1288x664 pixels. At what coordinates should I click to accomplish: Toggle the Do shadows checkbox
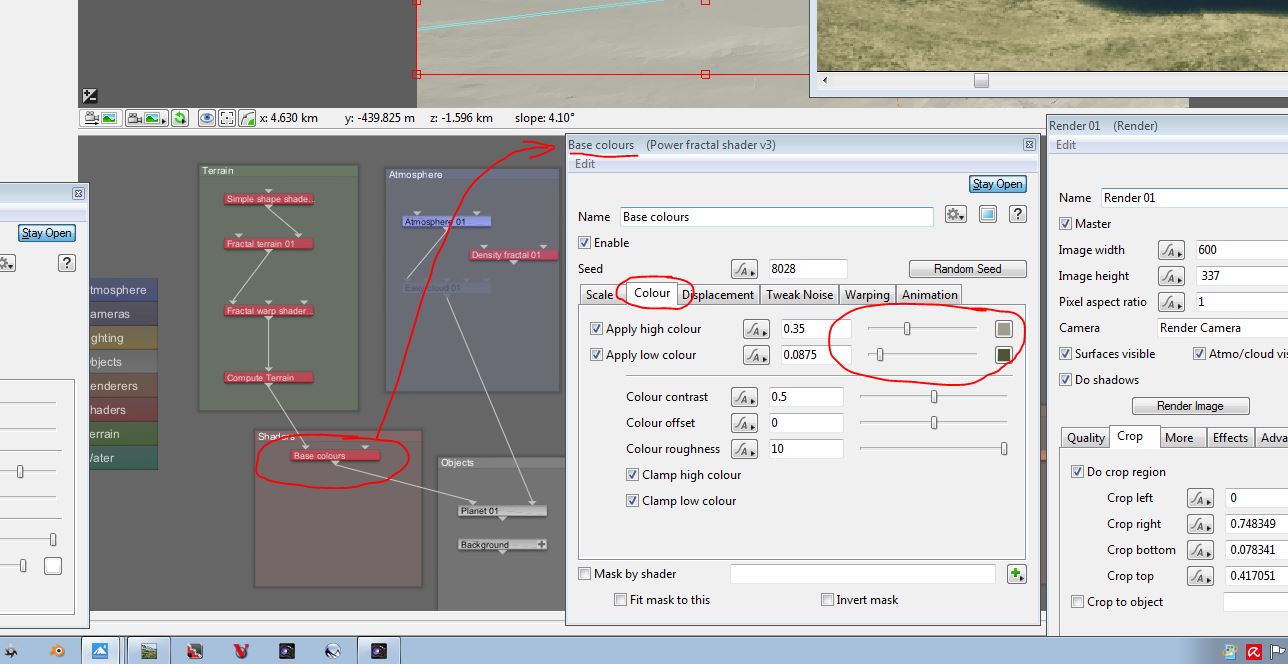pos(1065,380)
